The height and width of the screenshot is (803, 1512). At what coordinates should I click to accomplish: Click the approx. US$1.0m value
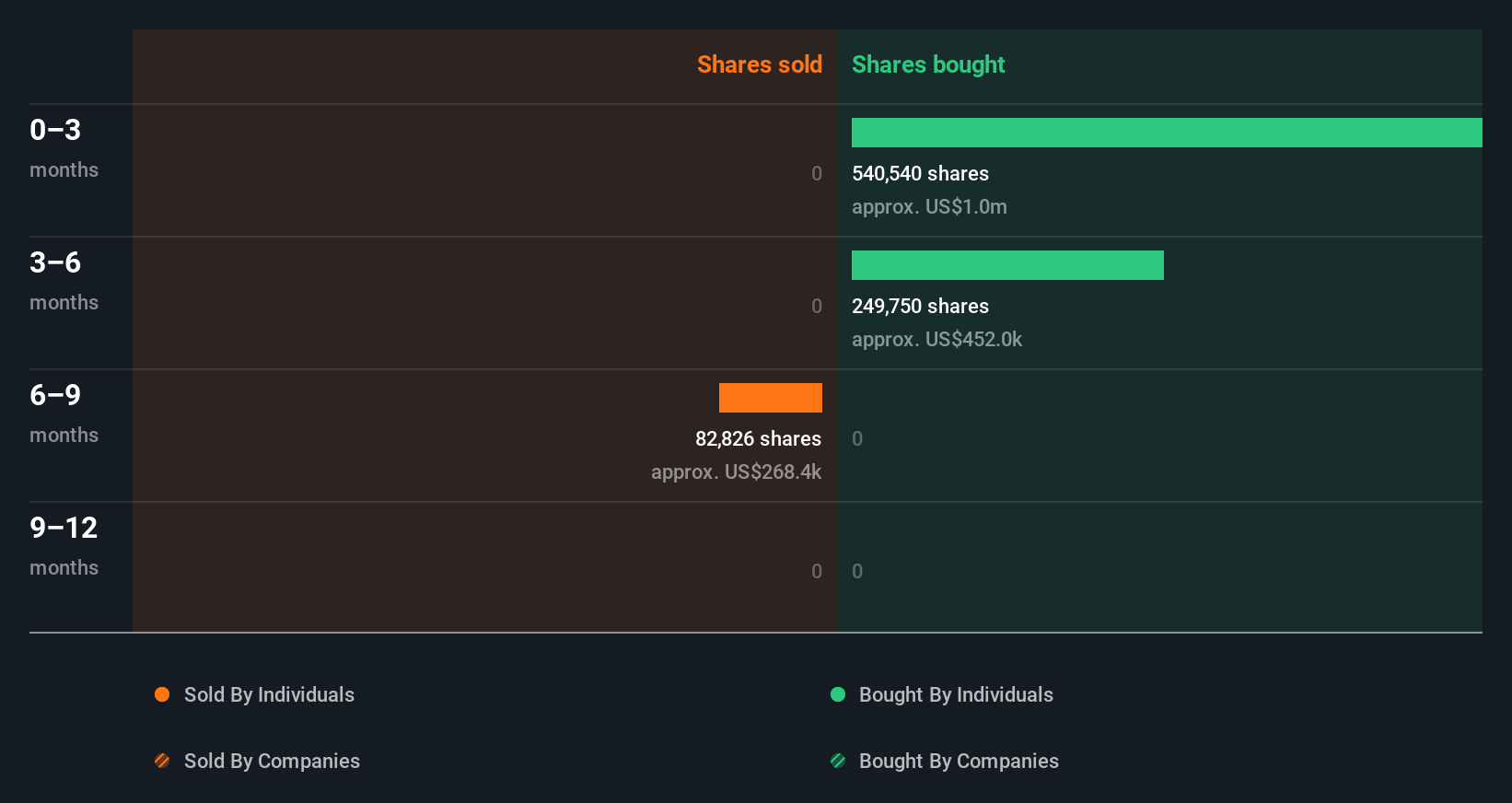click(x=929, y=206)
